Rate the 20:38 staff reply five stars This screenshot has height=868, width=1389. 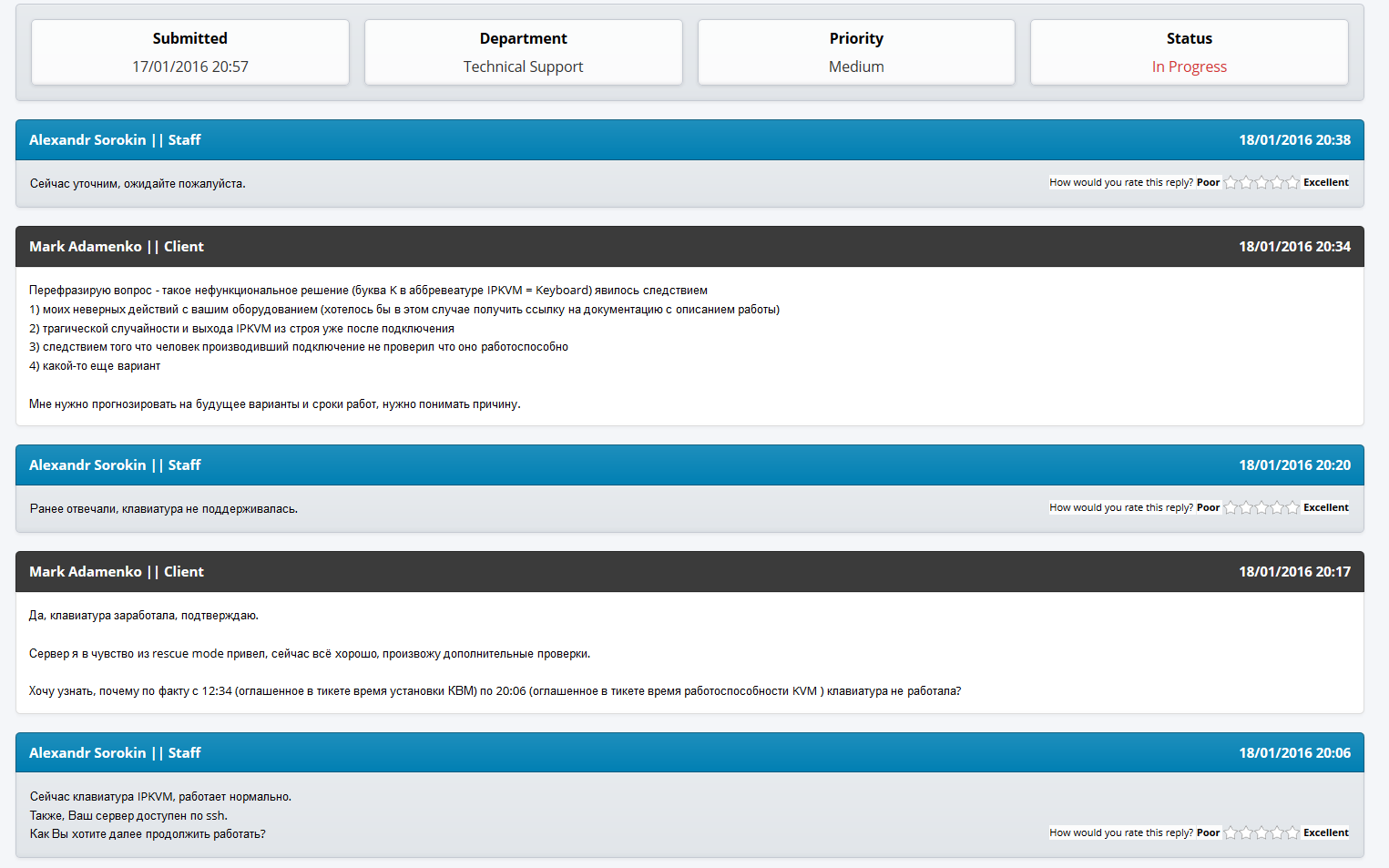click(1292, 182)
